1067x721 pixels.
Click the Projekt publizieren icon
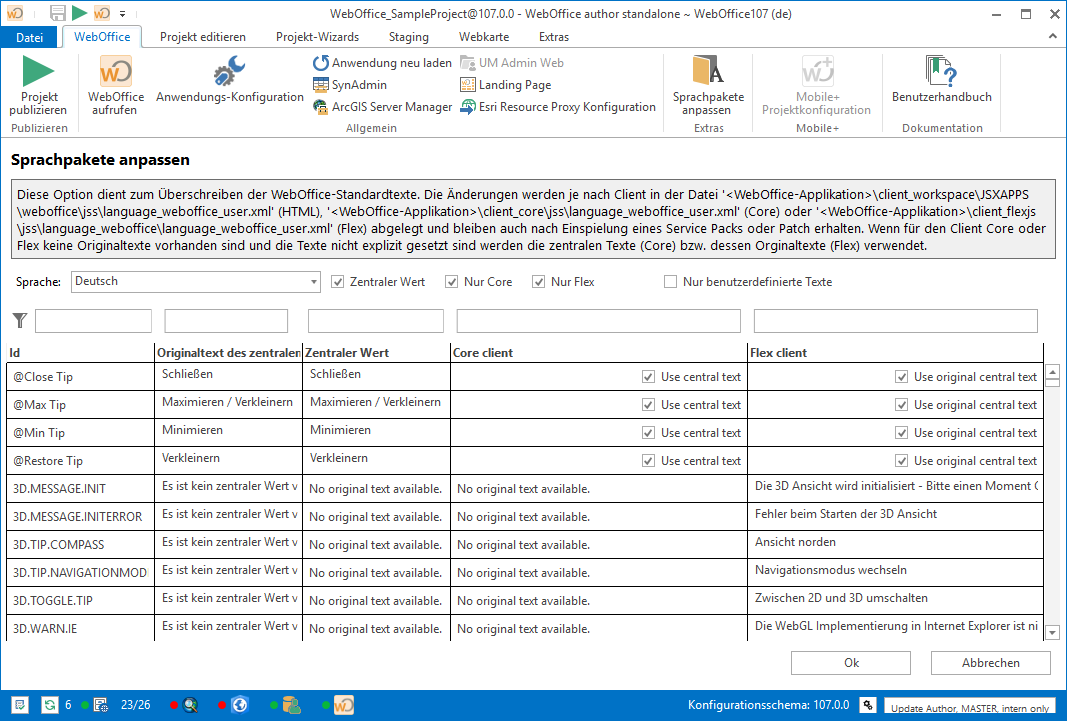(x=39, y=73)
